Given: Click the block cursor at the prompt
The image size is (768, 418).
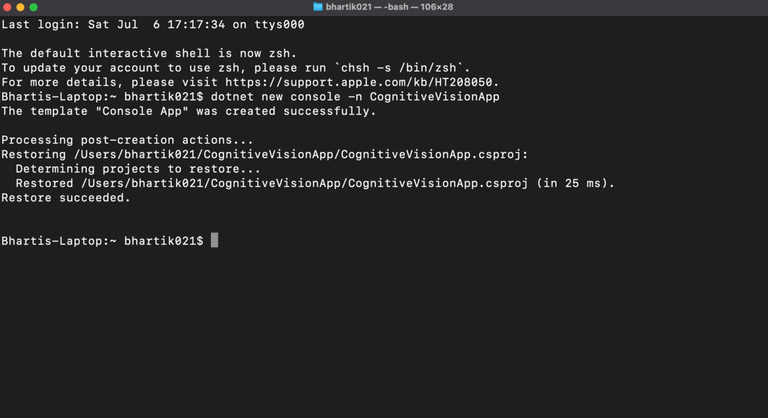Looking at the screenshot, I should 214,241.
